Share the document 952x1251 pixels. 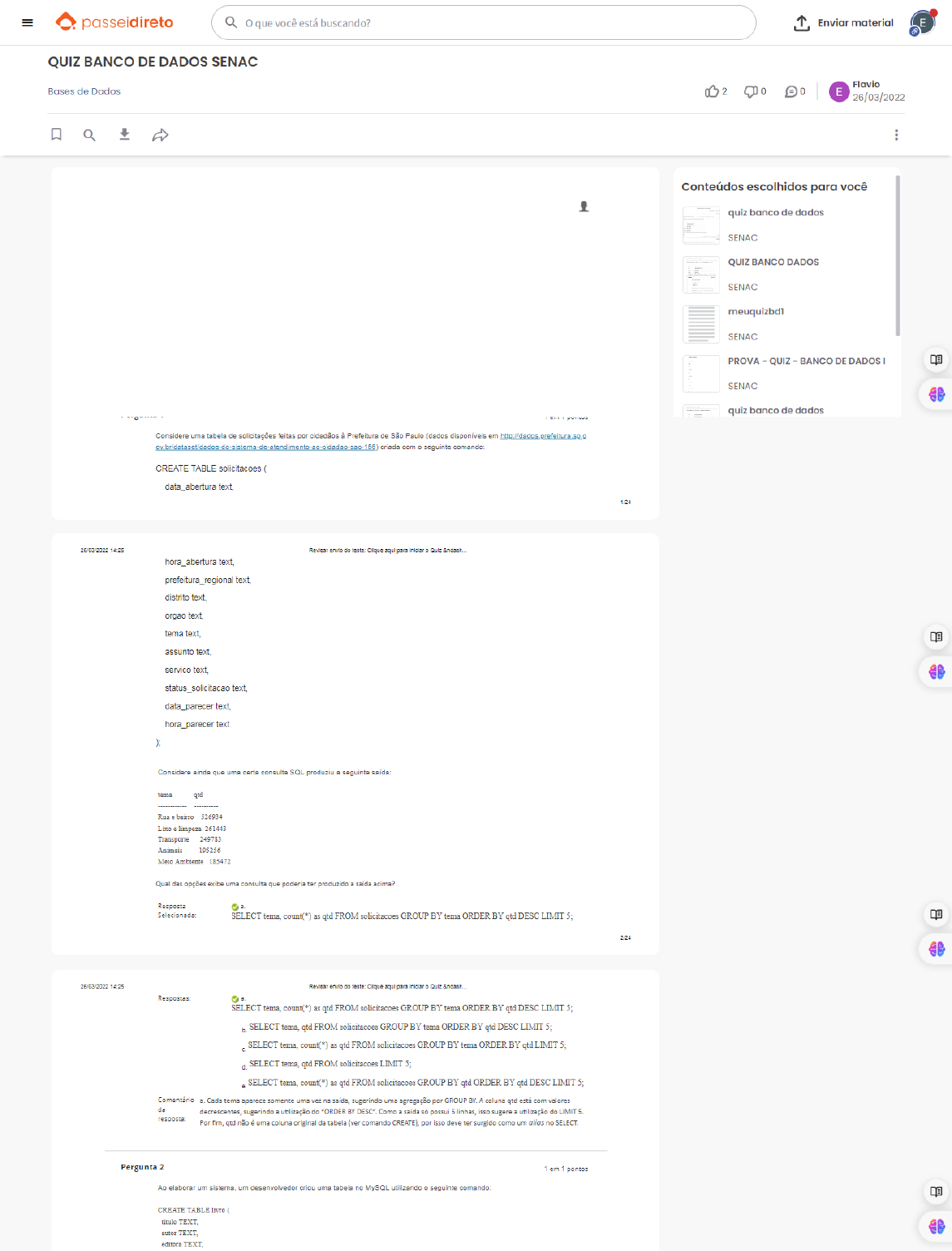[x=160, y=135]
